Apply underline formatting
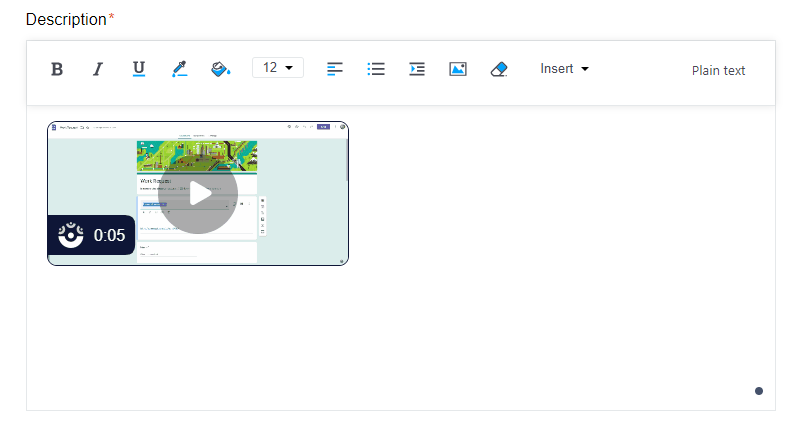The image size is (801, 423). [138, 68]
